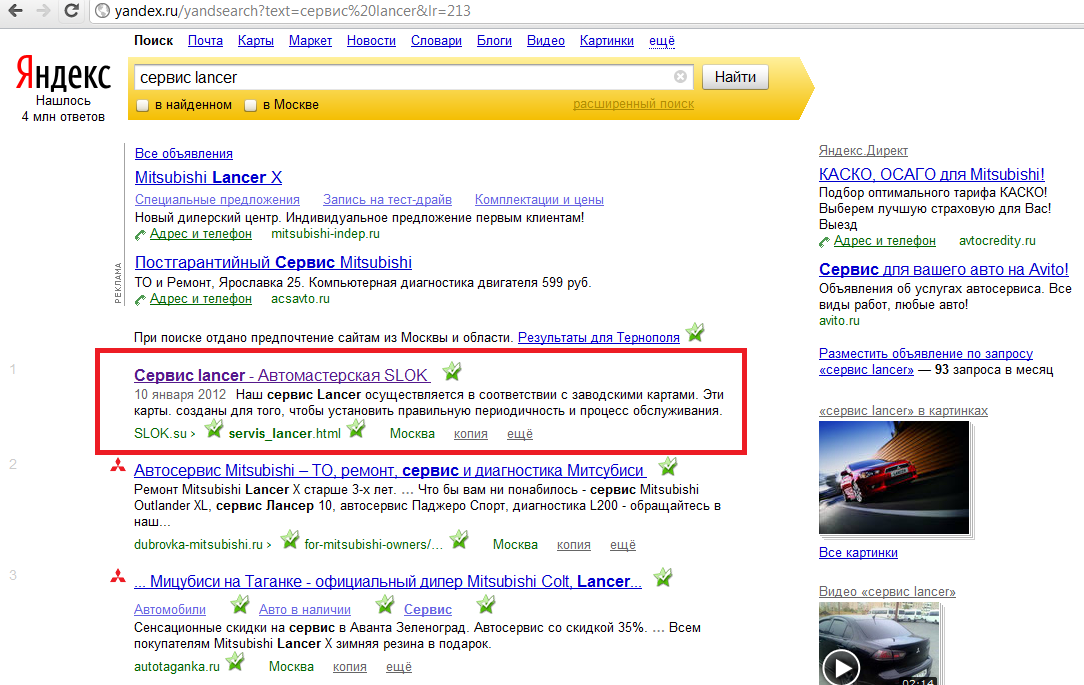Click inside the search input field
Image resolution: width=1084 pixels, height=685 pixels.
tap(400, 76)
